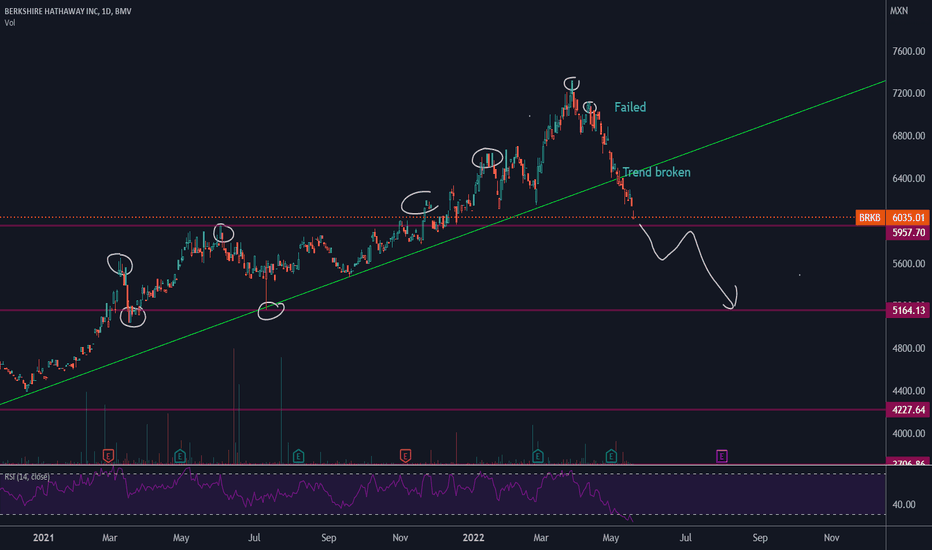Click the 6400.00 price axis label
This screenshot has width=932, height=550.
click(908, 178)
